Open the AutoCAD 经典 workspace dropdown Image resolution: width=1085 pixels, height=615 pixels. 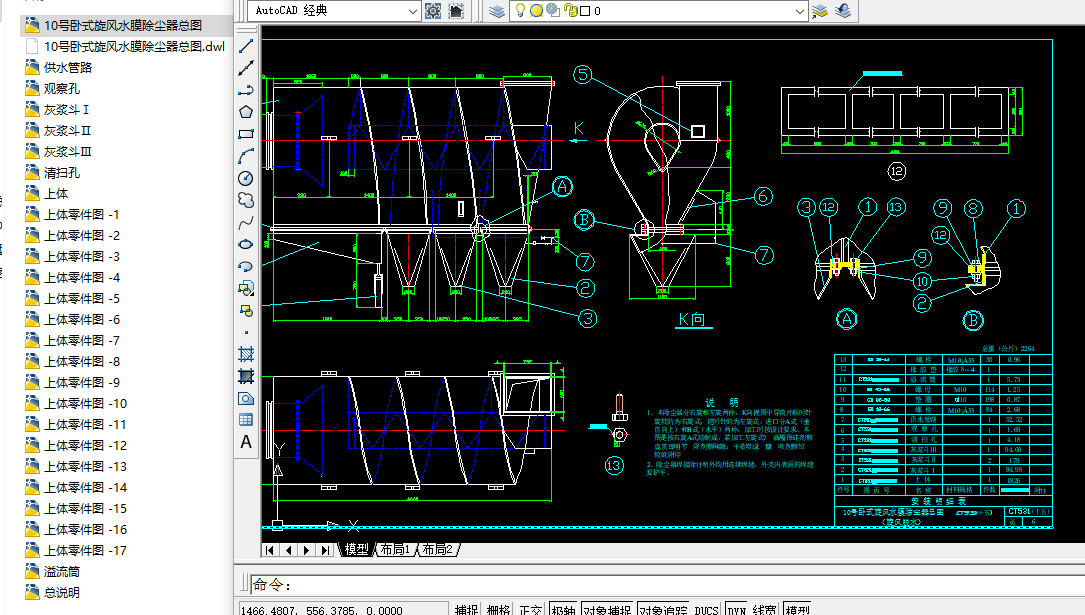[x=412, y=11]
